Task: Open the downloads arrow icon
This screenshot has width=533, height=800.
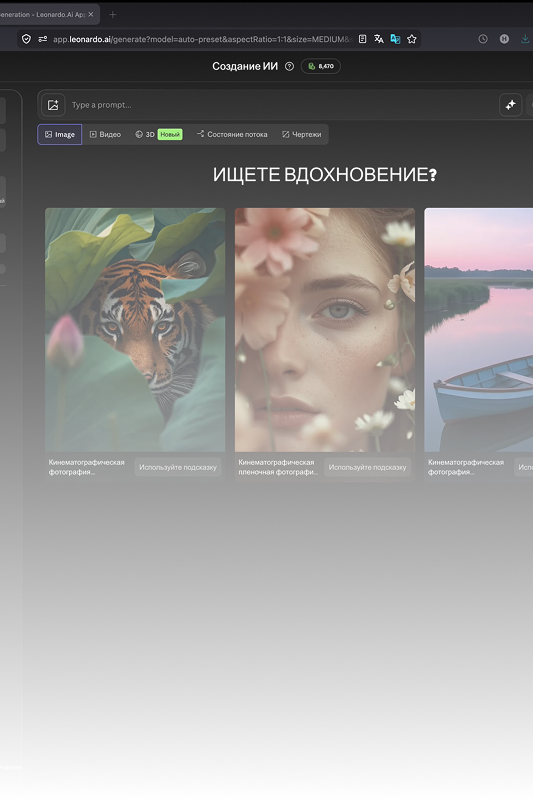Action: [525, 39]
